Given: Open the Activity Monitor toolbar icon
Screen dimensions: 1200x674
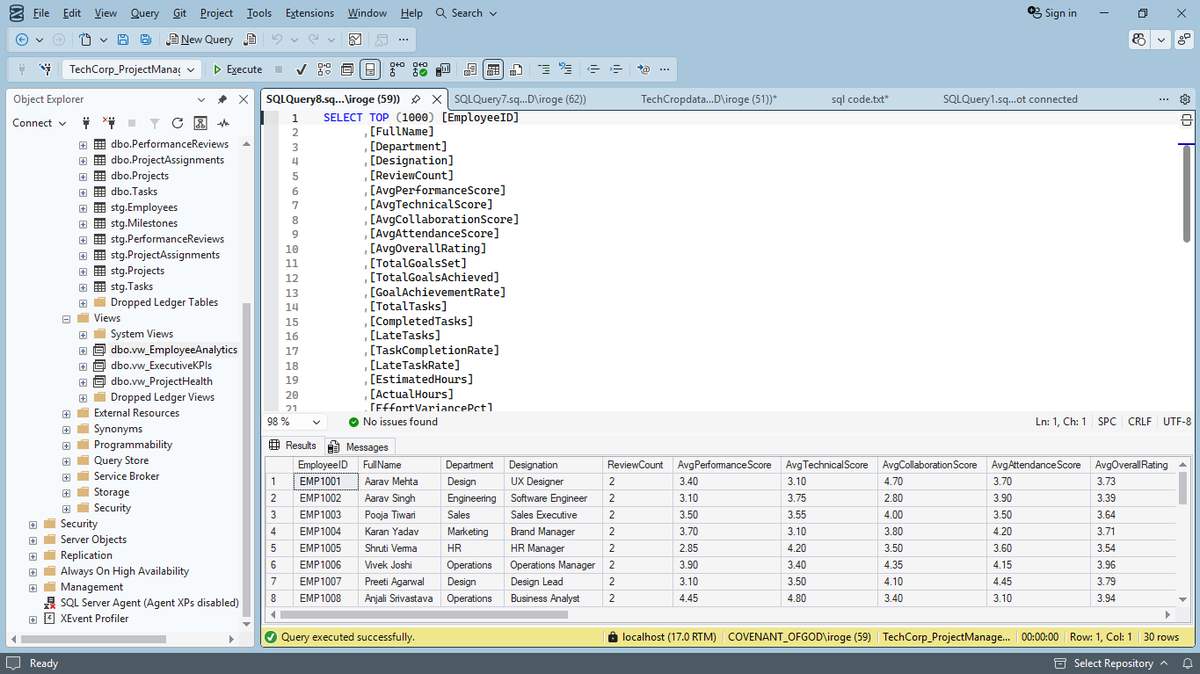Looking at the screenshot, I should (355, 40).
